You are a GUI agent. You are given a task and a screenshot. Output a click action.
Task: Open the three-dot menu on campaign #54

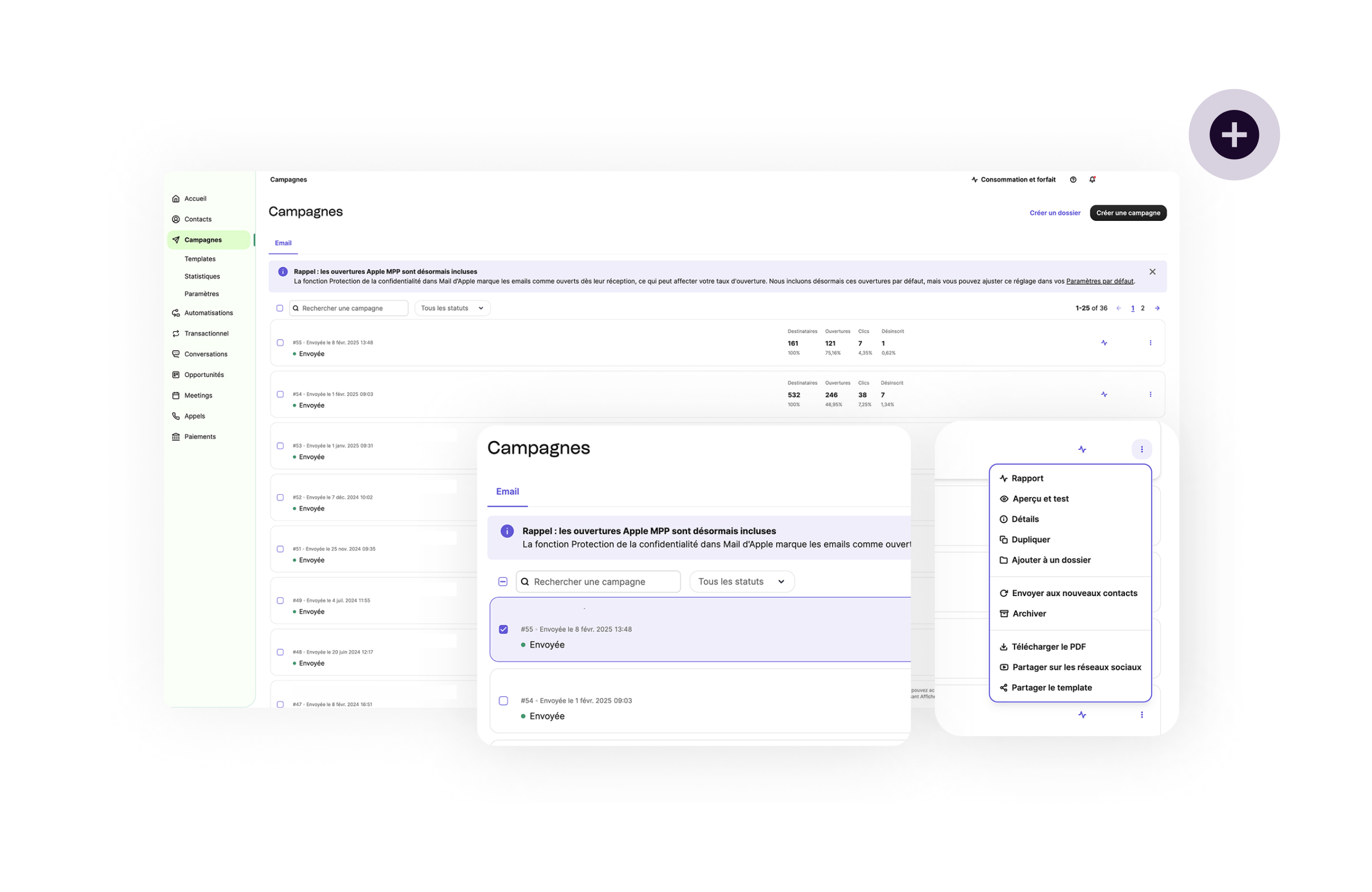[x=1151, y=395]
